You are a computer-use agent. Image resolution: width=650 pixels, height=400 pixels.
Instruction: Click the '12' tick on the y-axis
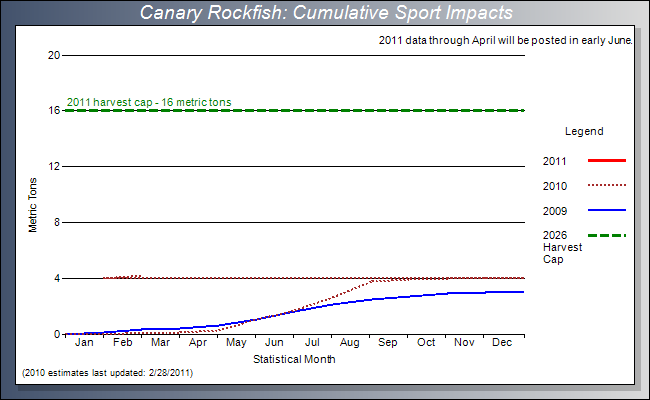pyautogui.click(x=54, y=166)
